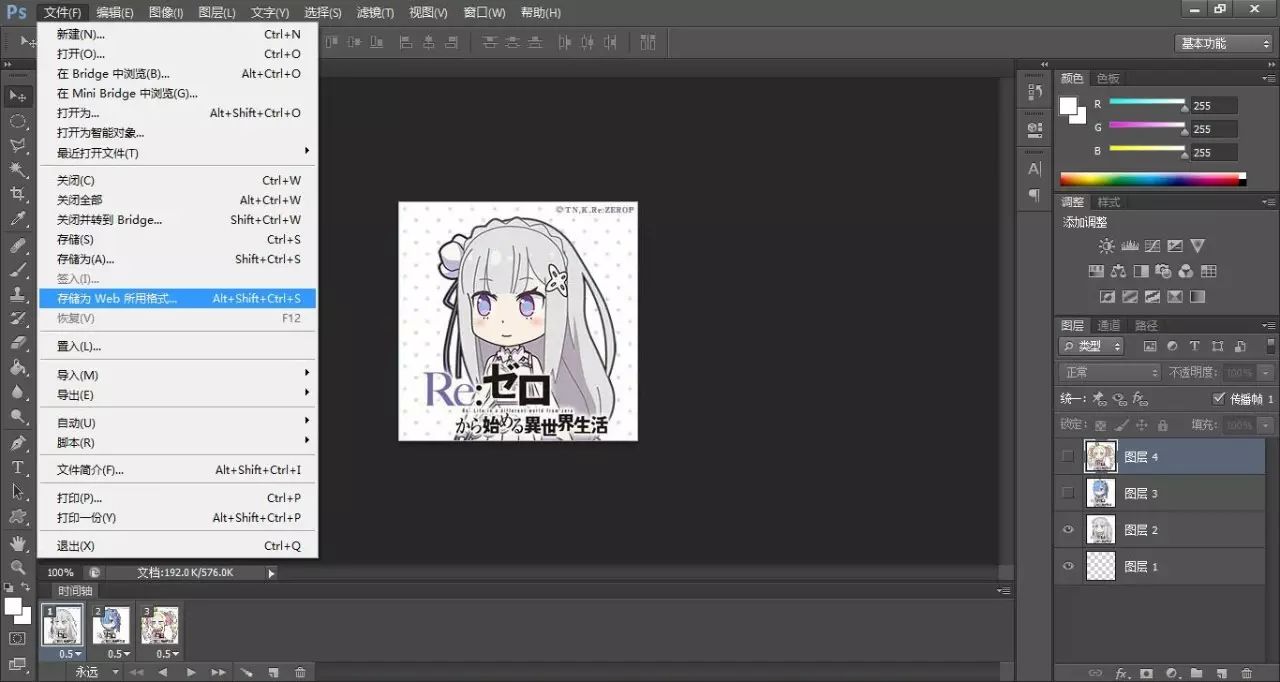Screen dimensions: 1280x682
Task: Expand the 自动 submenu
Action: point(177,423)
